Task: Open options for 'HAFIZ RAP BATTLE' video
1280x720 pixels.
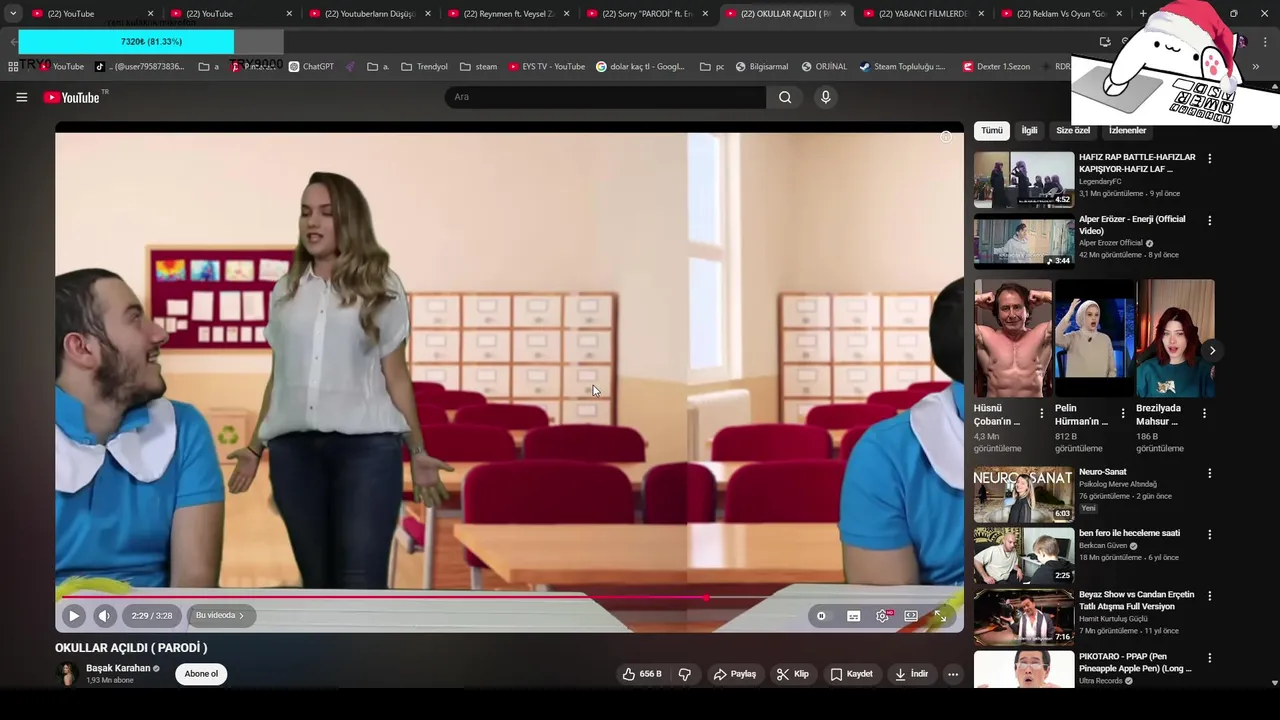Action: pyautogui.click(x=1209, y=159)
